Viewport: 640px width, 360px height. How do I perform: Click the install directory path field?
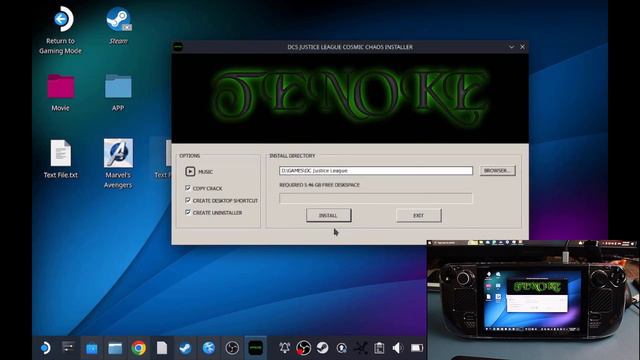tap(376, 170)
